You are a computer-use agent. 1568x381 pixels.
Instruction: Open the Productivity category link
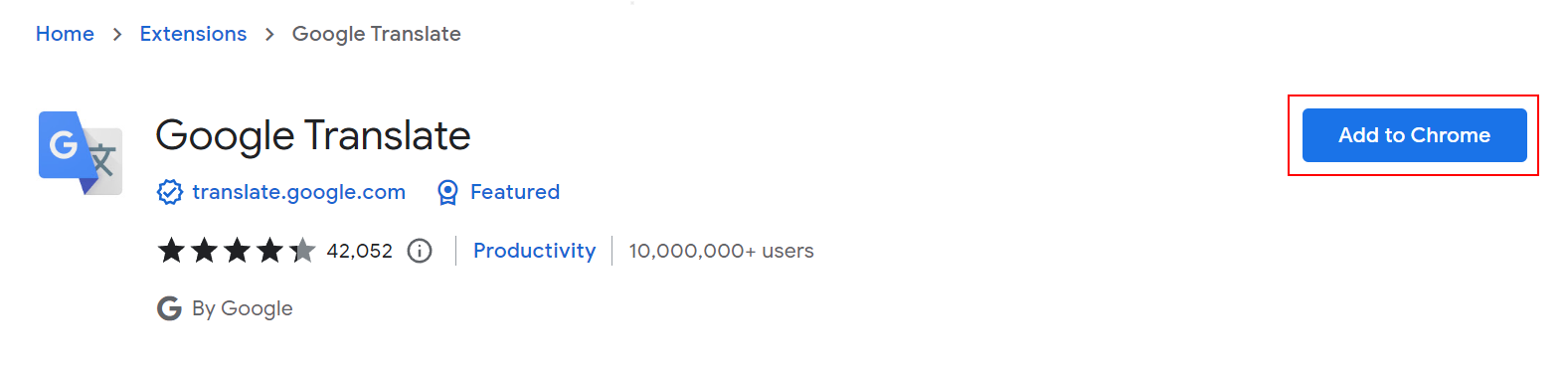click(534, 251)
